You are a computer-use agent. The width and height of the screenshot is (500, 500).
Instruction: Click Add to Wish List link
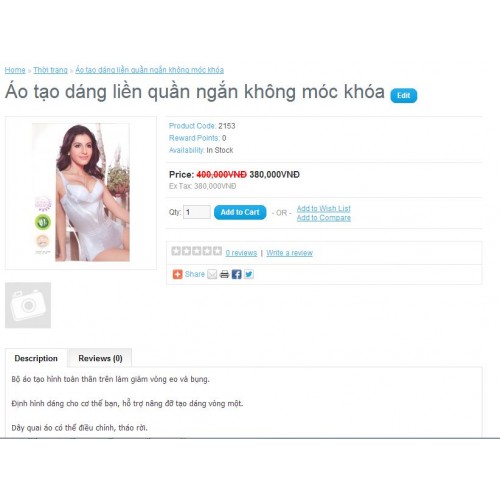point(324,209)
